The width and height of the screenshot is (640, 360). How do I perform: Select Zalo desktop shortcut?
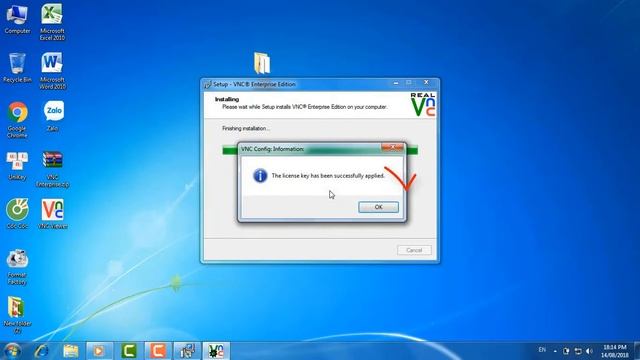click(x=53, y=116)
